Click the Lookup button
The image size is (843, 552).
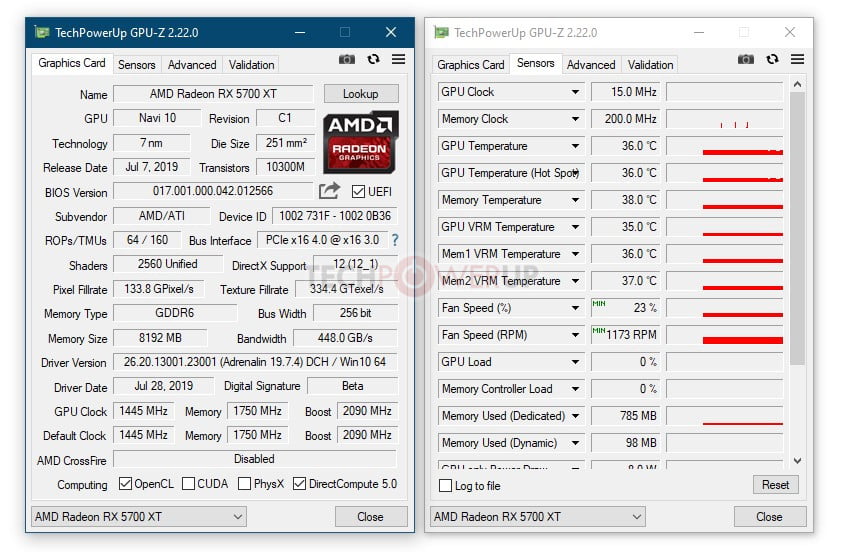(x=360, y=94)
